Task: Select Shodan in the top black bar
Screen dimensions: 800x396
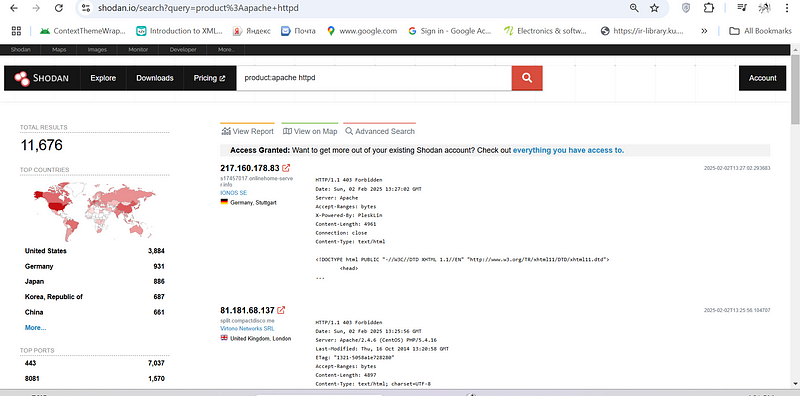Action: pyautogui.click(x=20, y=50)
